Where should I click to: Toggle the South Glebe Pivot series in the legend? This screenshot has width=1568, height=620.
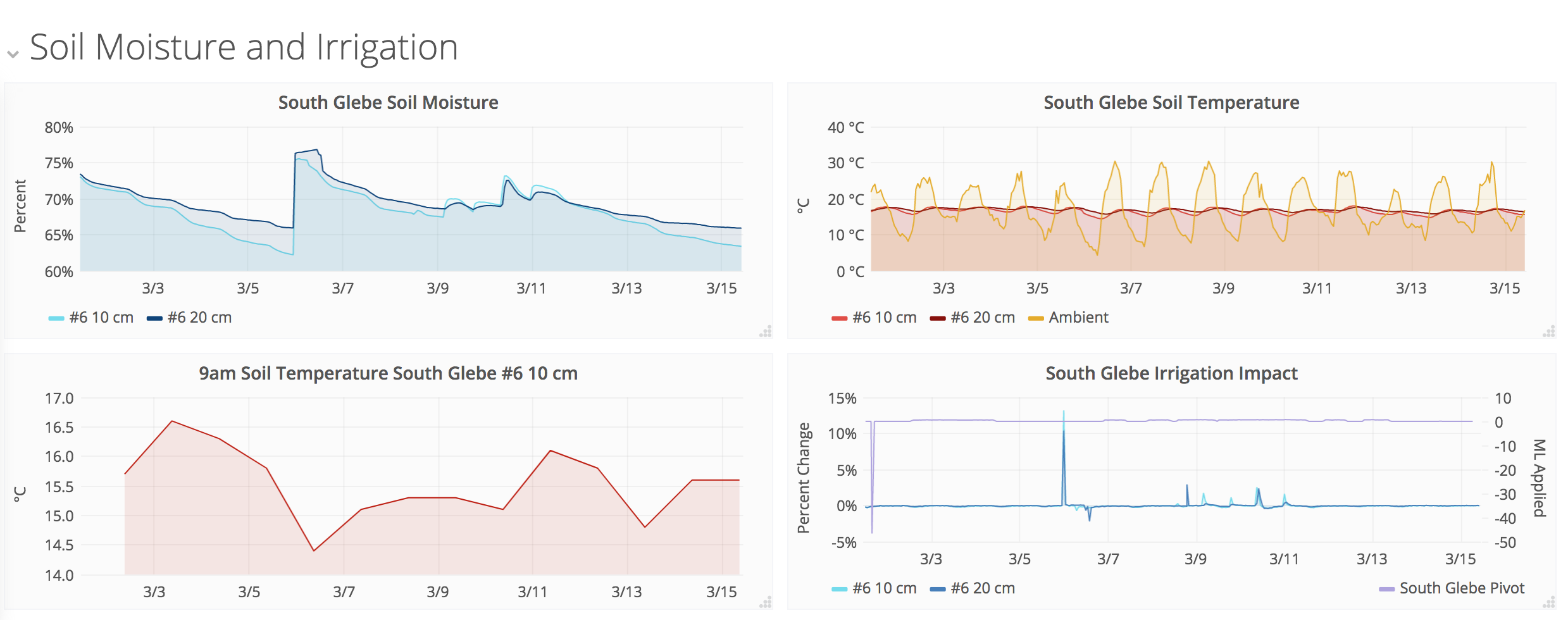pos(1462,588)
